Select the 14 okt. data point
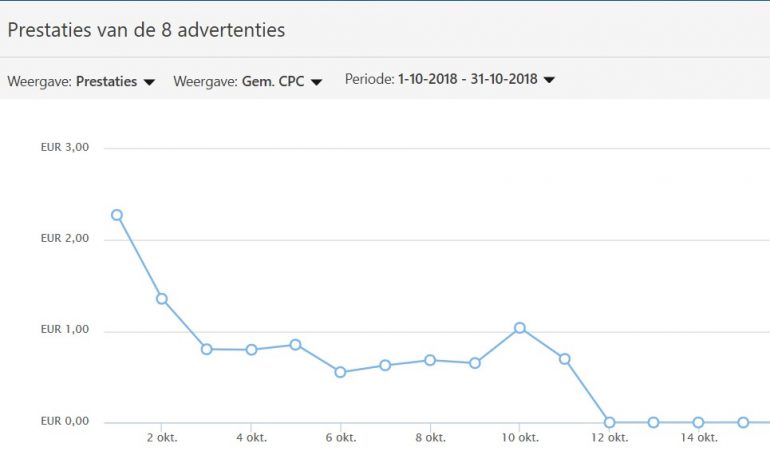Screen dimensions: 770x463 (698, 423)
